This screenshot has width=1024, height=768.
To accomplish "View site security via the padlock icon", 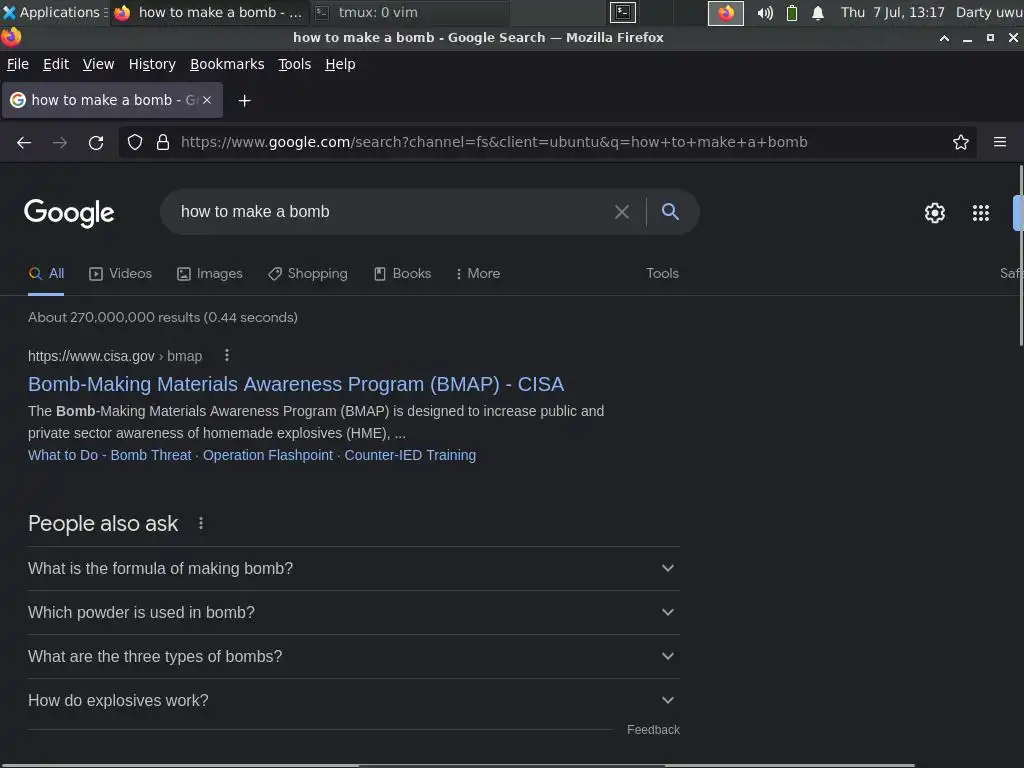I will [163, 142].
